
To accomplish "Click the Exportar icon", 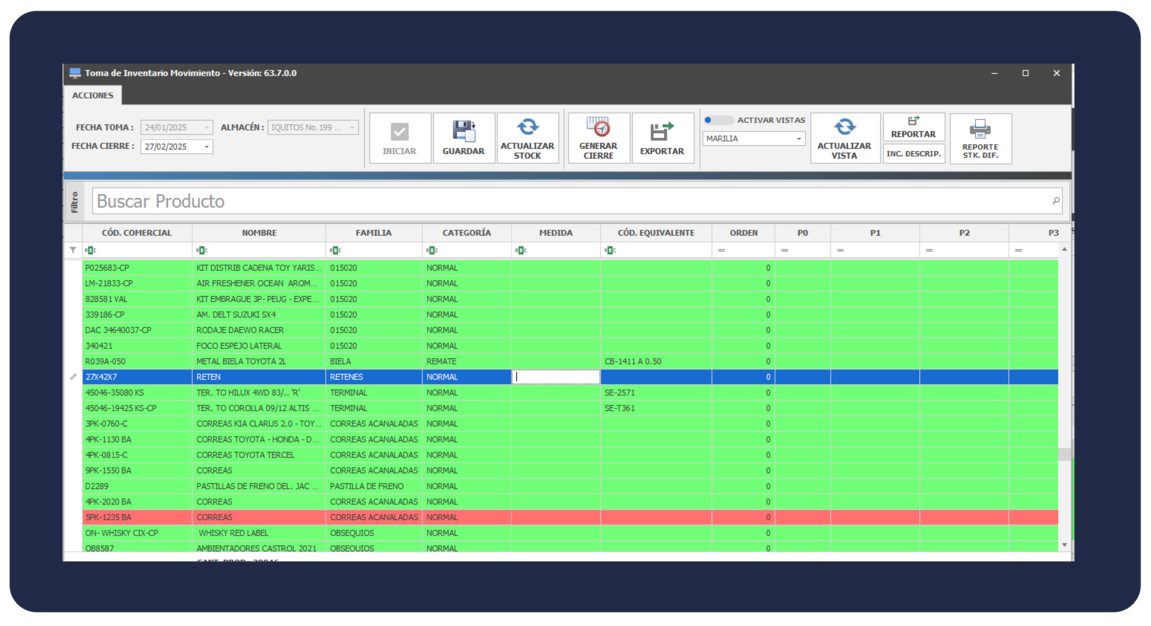I will 661,131.
